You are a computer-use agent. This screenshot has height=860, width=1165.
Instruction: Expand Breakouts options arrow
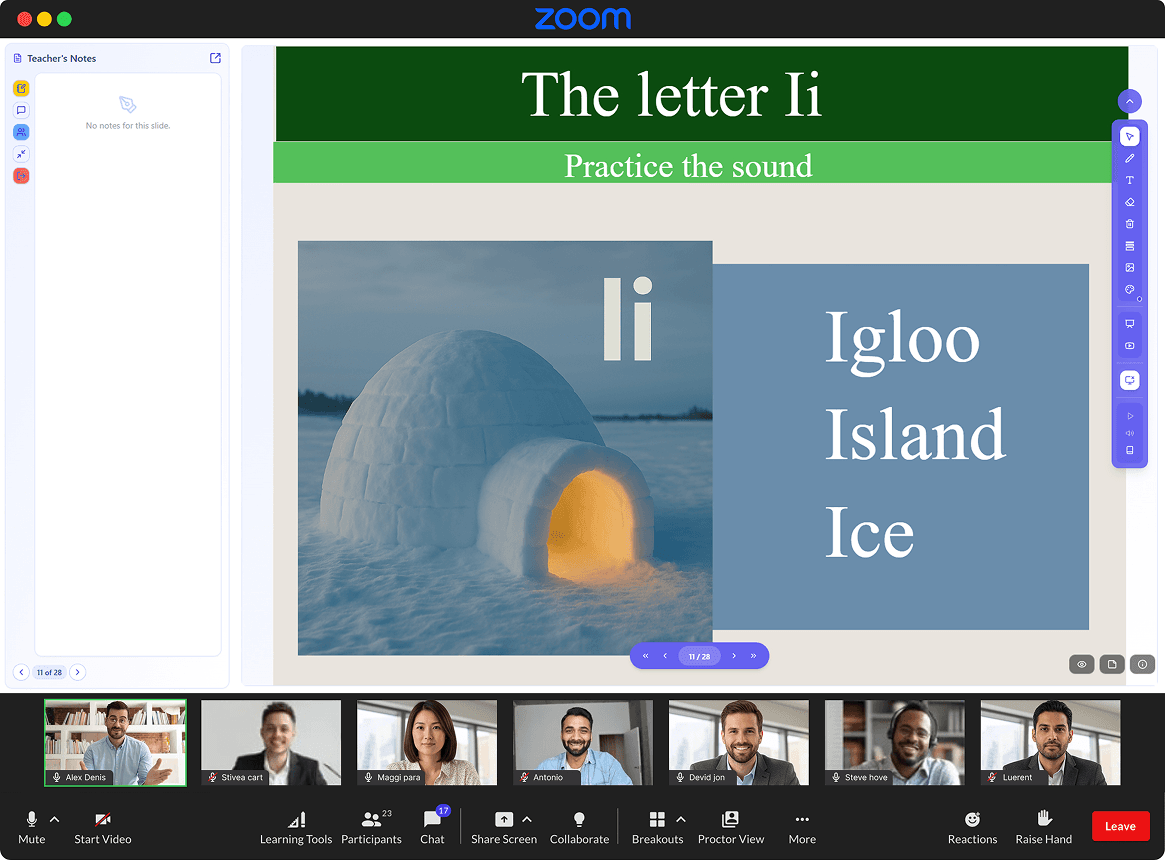click(x=681, y=819)
